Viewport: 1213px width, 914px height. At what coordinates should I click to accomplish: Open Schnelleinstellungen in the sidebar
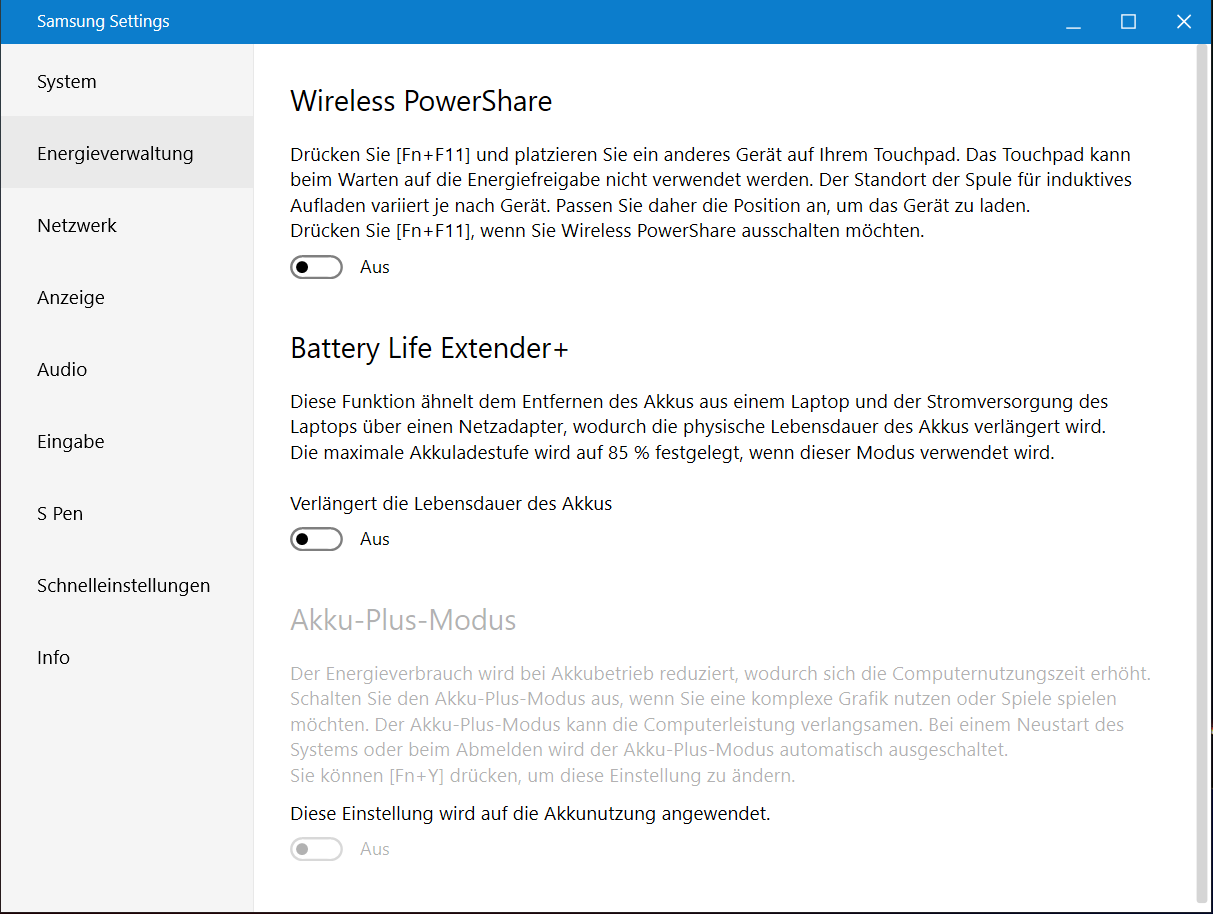point(127,586)
